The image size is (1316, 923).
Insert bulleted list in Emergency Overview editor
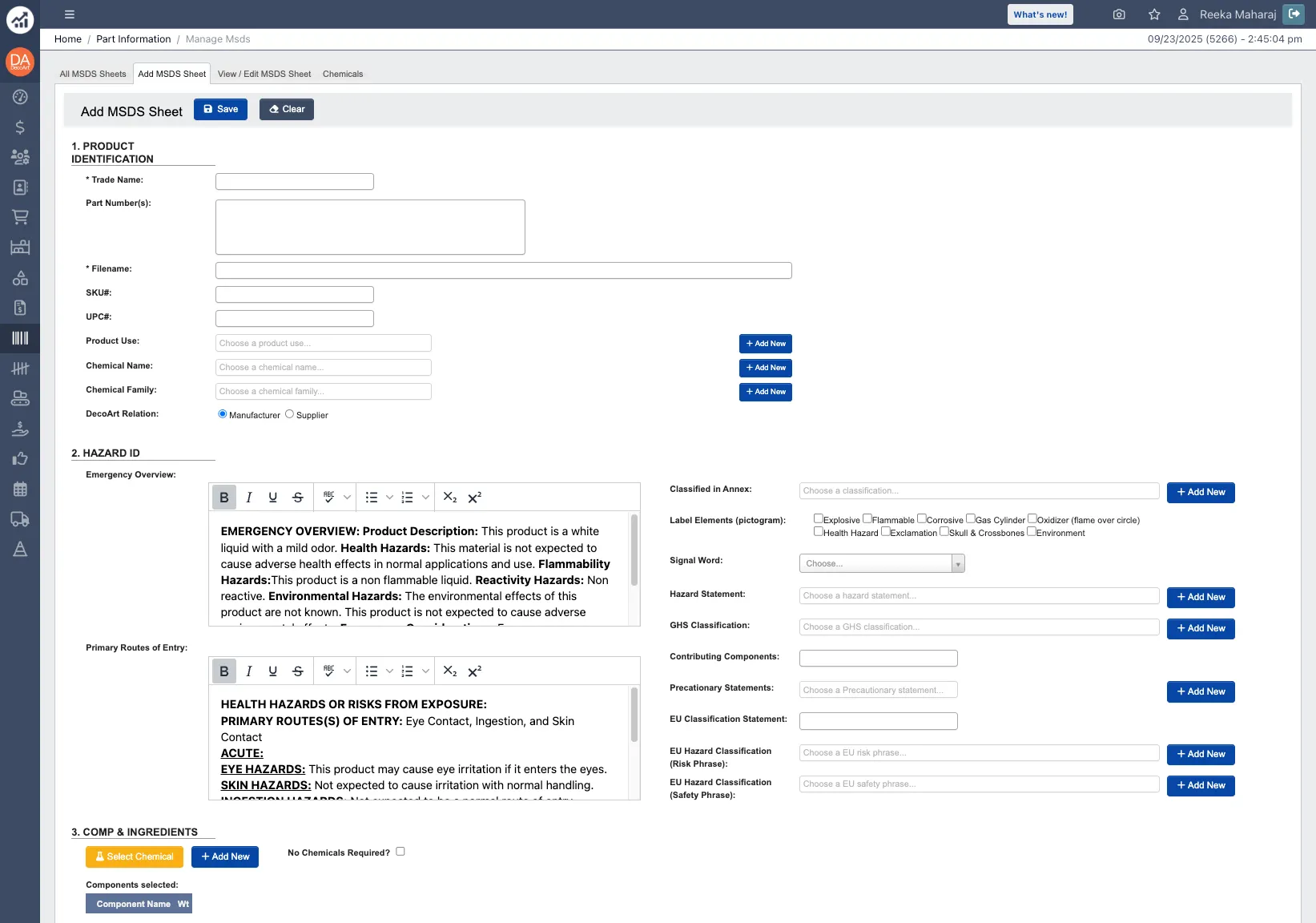(x=372, y=498)
